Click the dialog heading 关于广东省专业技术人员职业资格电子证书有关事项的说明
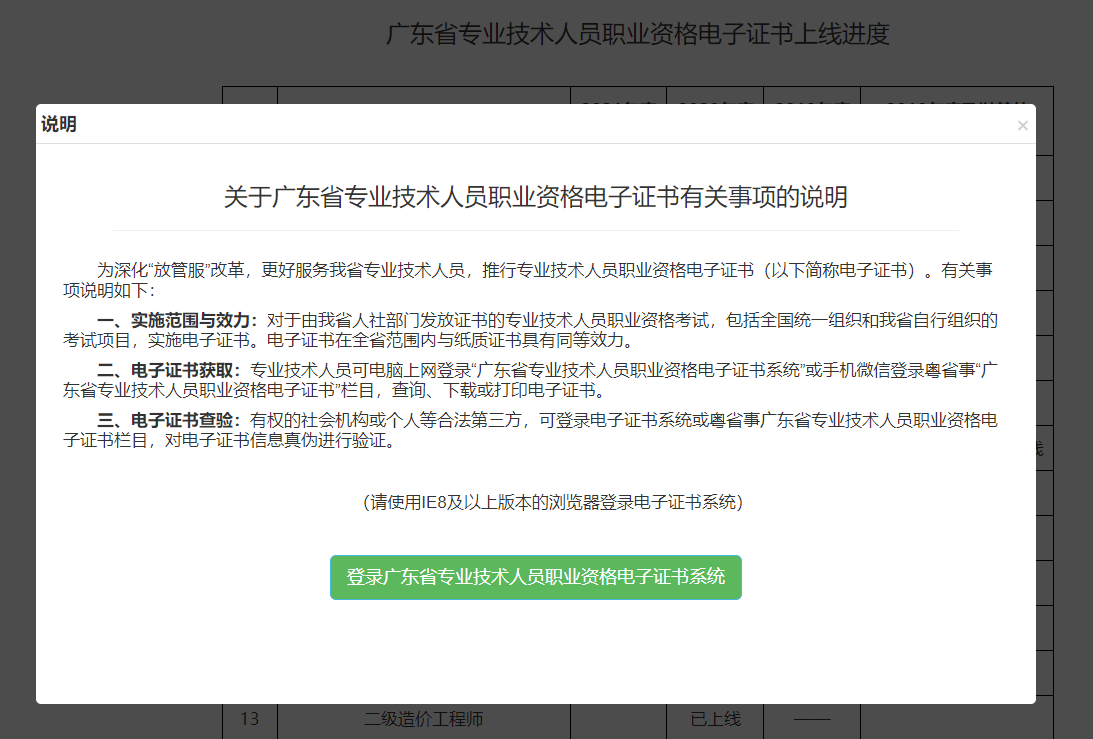Screen dimensions: 1093x739 point(535,197)
